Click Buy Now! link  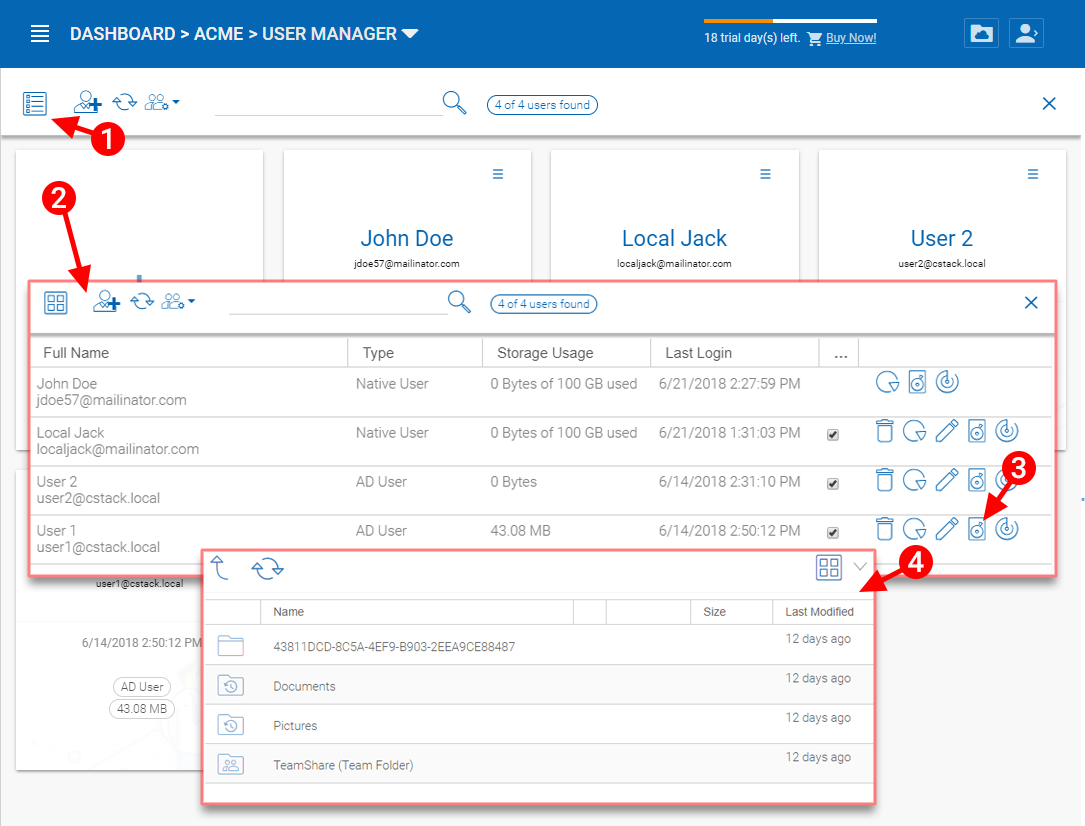[x=850, y=38]
